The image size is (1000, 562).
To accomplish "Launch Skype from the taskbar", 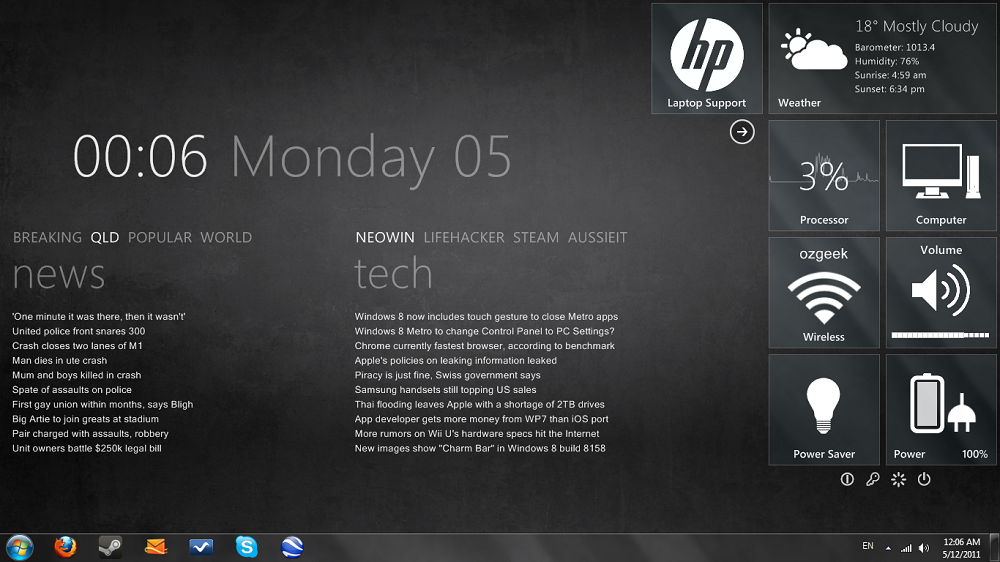I will [246, 547].
